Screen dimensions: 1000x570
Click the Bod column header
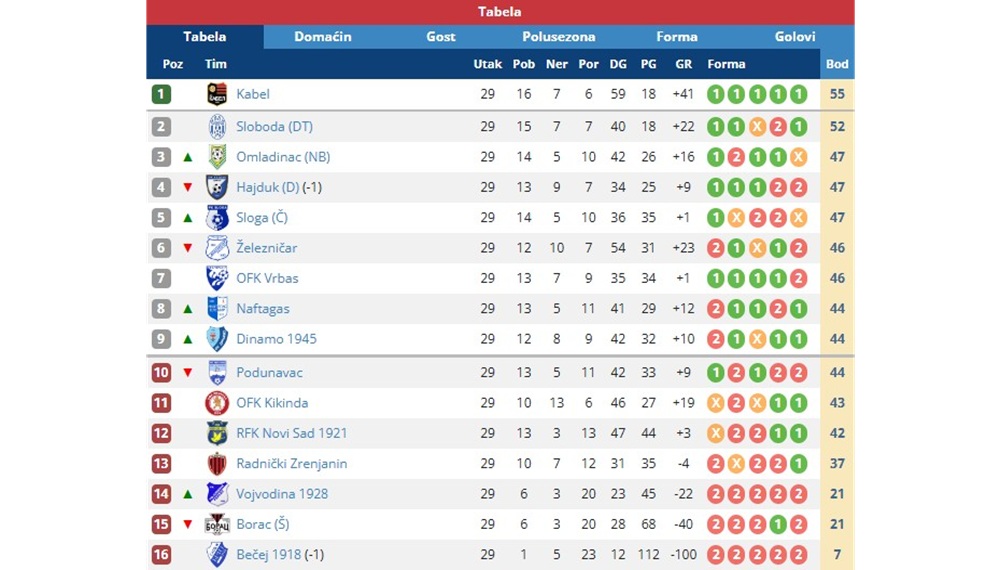point(837,64)
